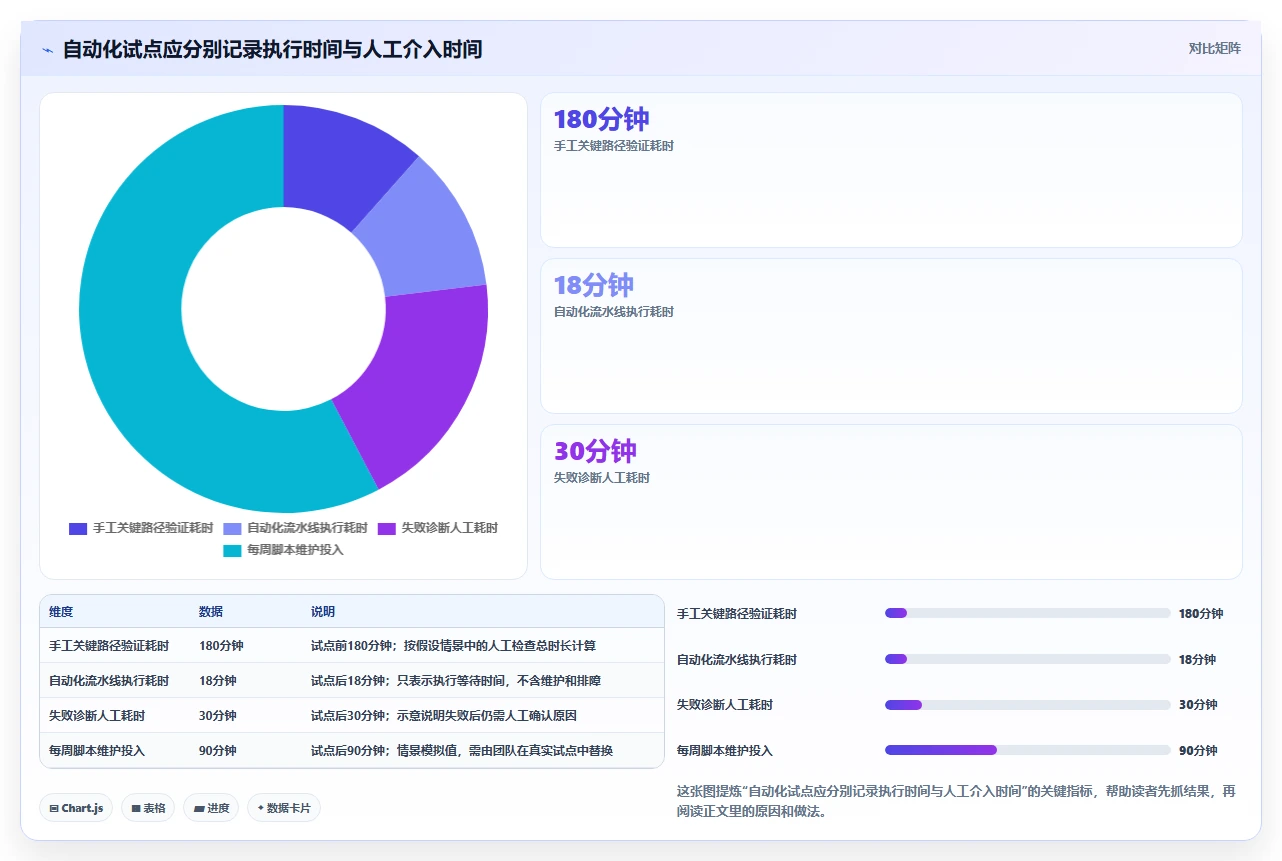Image resolution: width=1282 pixels, height=861 pixels.
Task: Click the description starting 试点后30分钟
Action: [444, 716]
